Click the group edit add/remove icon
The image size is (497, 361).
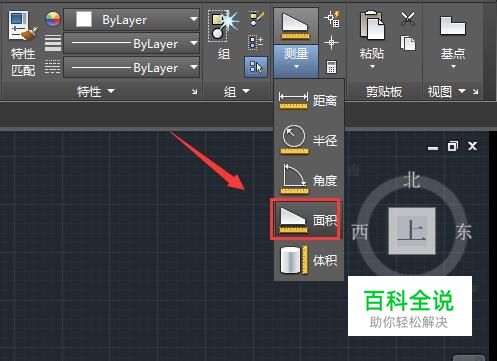coord(256,43)
